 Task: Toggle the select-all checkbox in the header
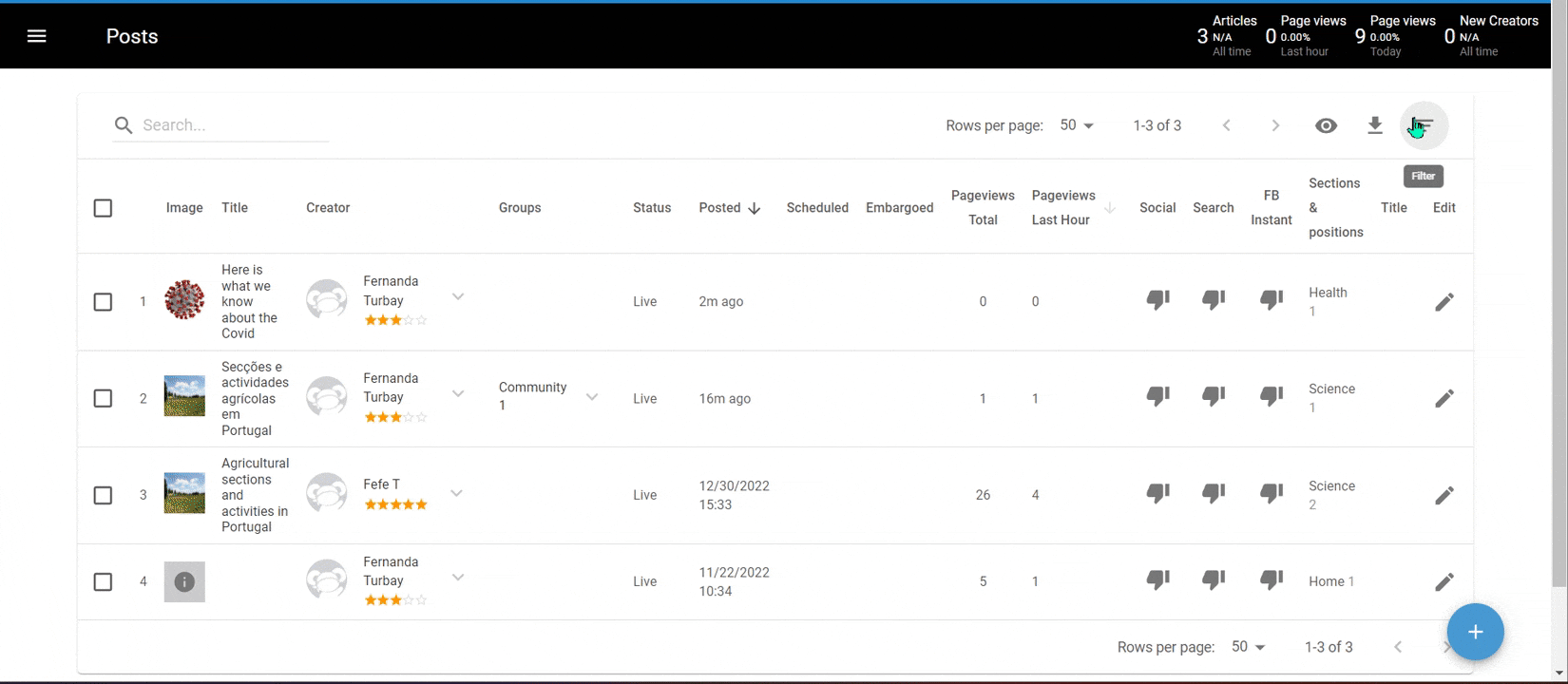click(x=103, y=208)
